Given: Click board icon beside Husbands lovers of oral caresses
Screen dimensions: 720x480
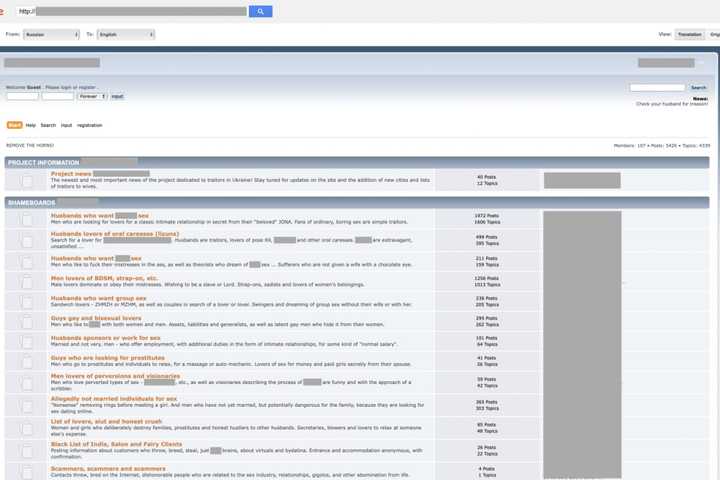Looking at the screenshot, I should click(x=27, y=240).
